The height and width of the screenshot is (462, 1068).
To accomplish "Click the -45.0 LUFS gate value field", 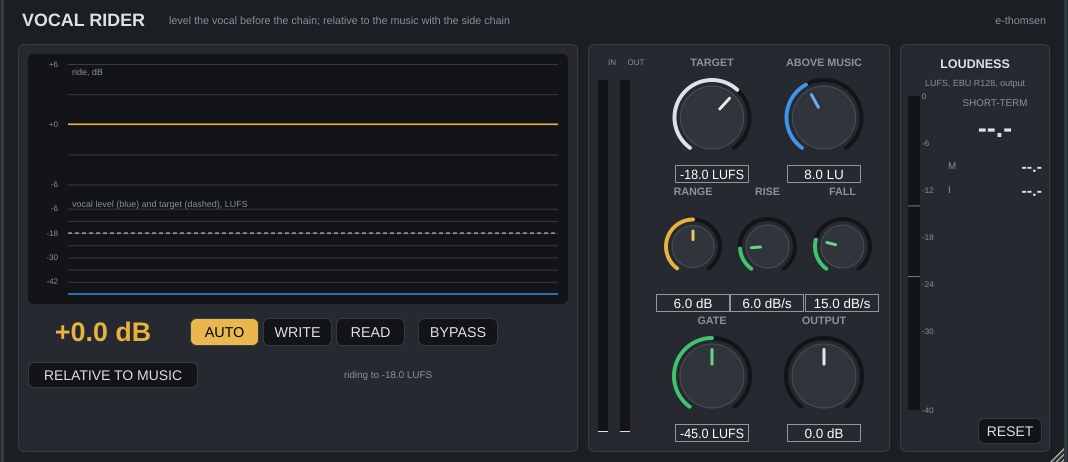I will (712, 433).
